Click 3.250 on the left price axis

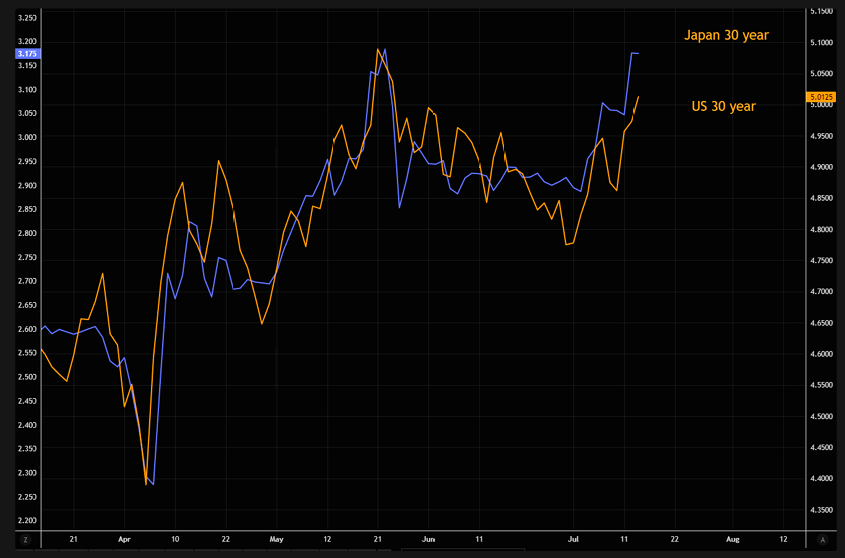[x=27, y=18]
